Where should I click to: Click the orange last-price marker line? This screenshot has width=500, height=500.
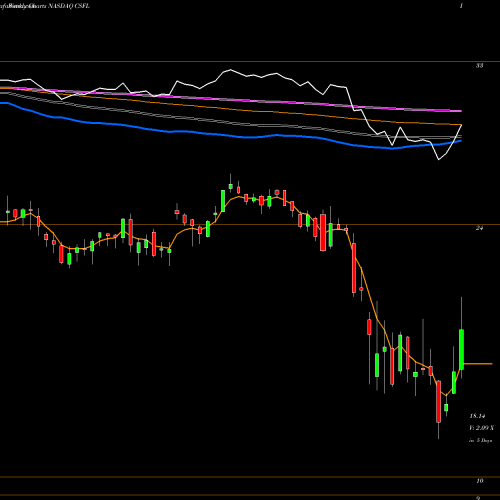coord(478,364)
